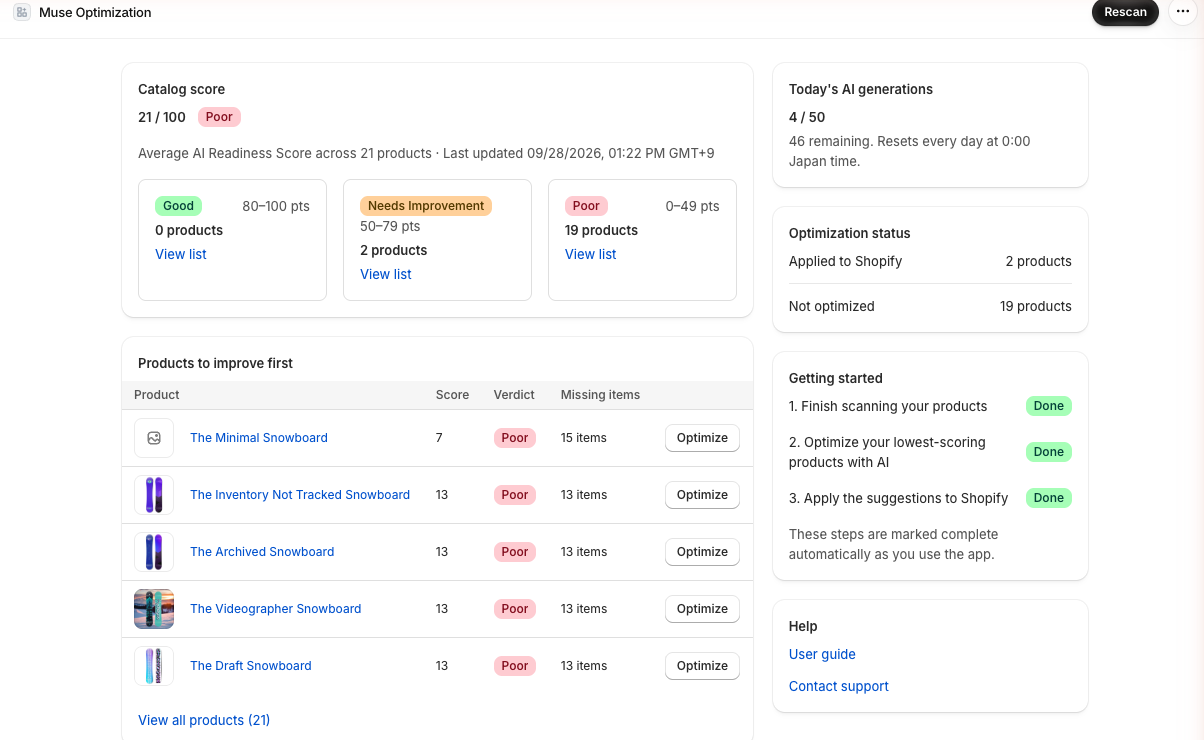View list of Good products
Image resolution: width=1204 pixels, height=740 pixels.
[181, 254]
